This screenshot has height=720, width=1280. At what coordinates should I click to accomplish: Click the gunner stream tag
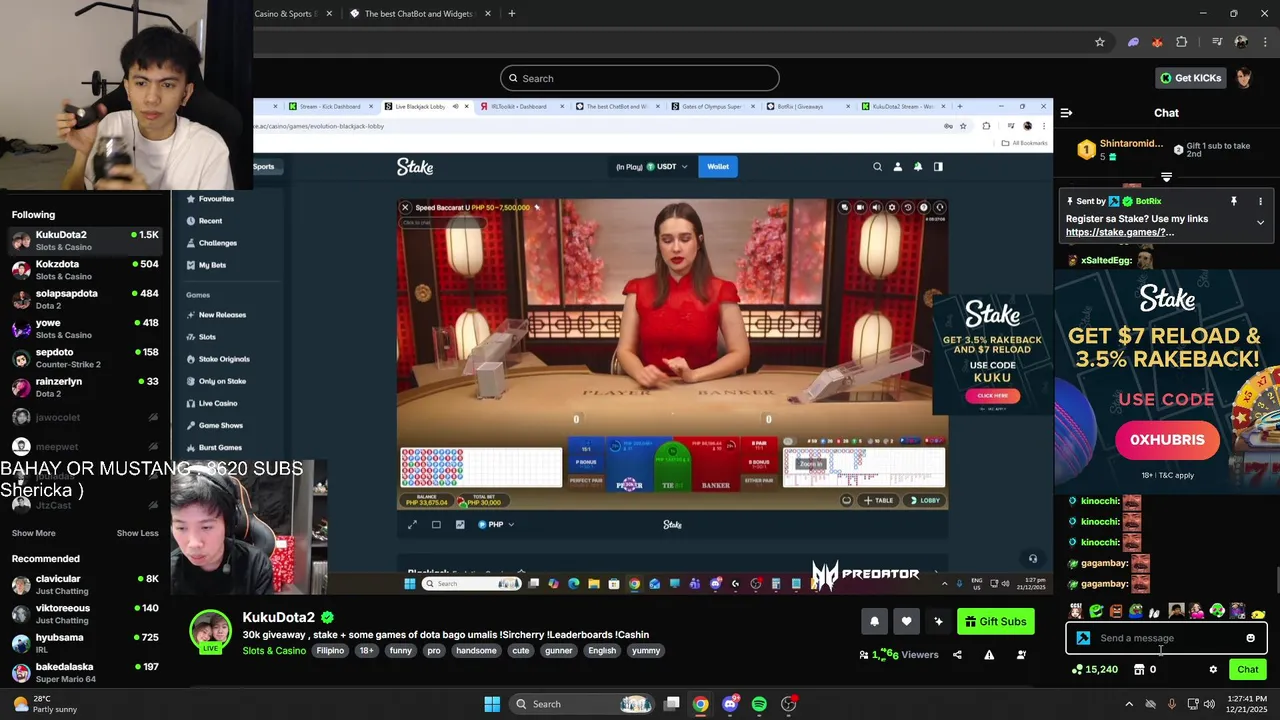559,651
